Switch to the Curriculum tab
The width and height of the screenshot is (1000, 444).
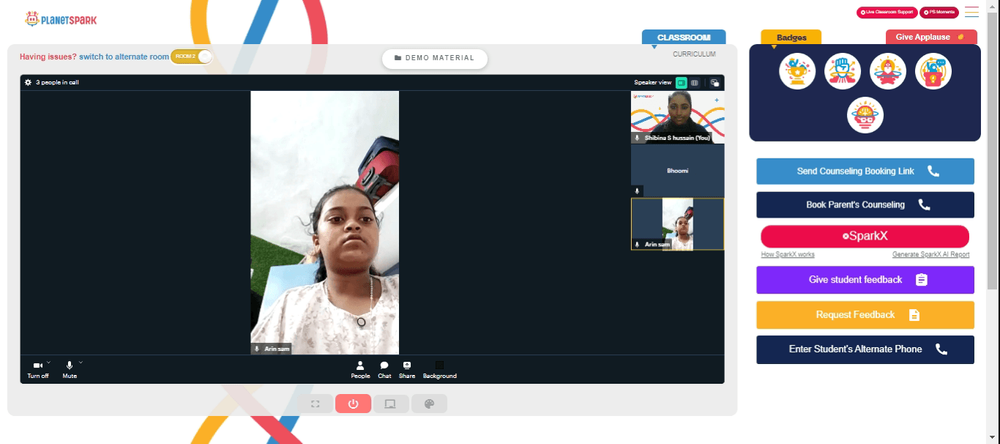[x=694, y=54]
